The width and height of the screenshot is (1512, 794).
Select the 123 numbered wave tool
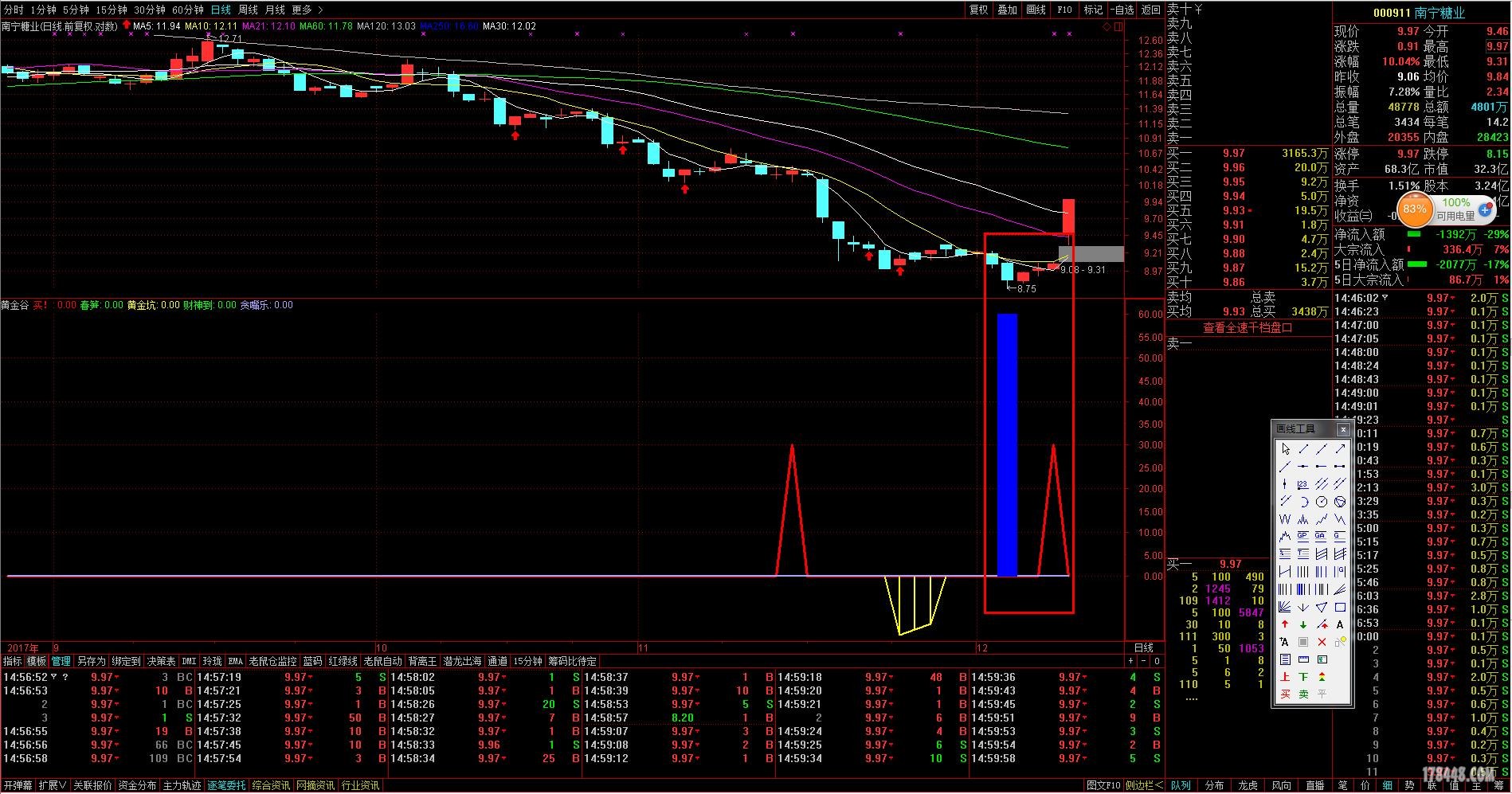[1303, 483]
